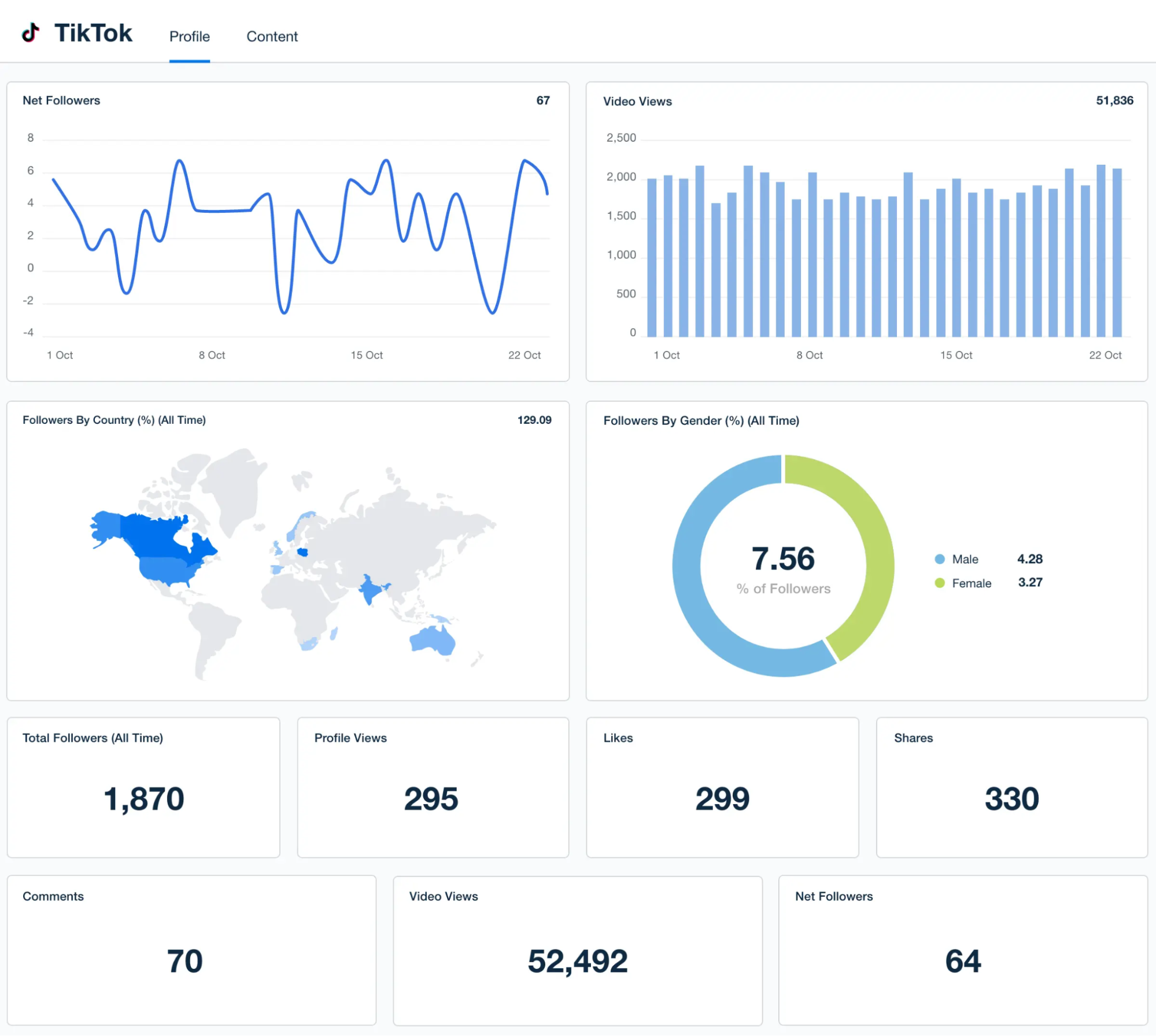
Task: Click the Male legend color dot
Action: (x=940, y=559)
